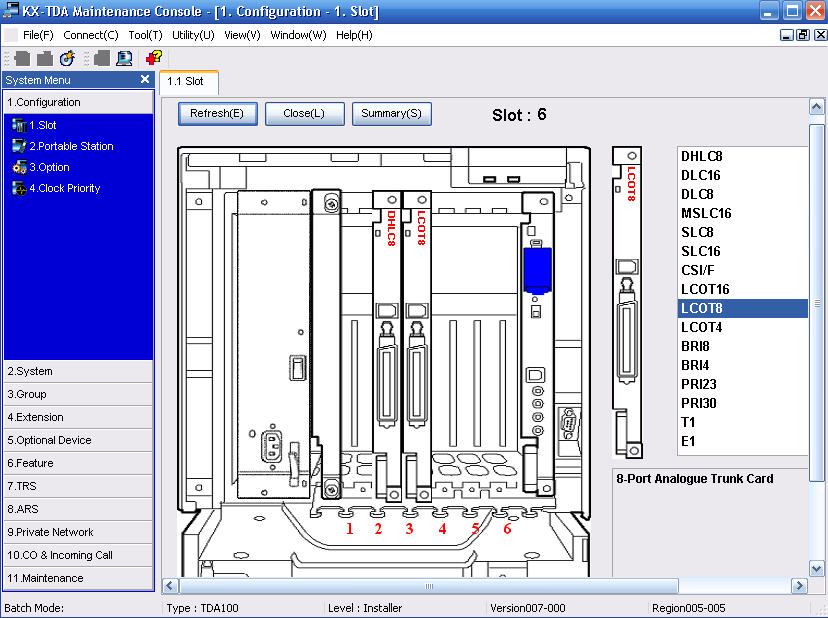This screenshot has height=618, width=828.
Task: Select SLC16 in card list
Action: click(x=742, y=251)
